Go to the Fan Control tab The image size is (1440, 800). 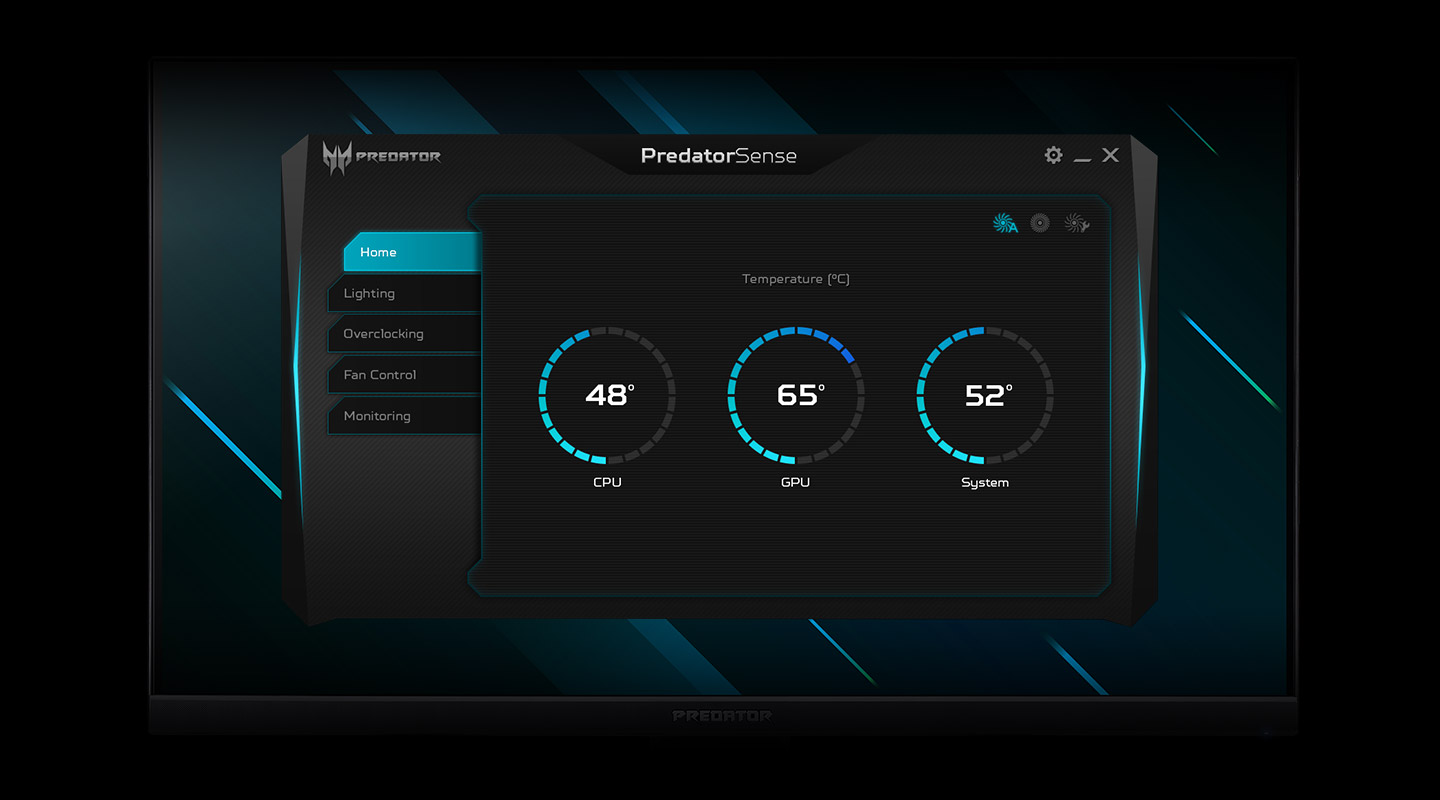405,375
